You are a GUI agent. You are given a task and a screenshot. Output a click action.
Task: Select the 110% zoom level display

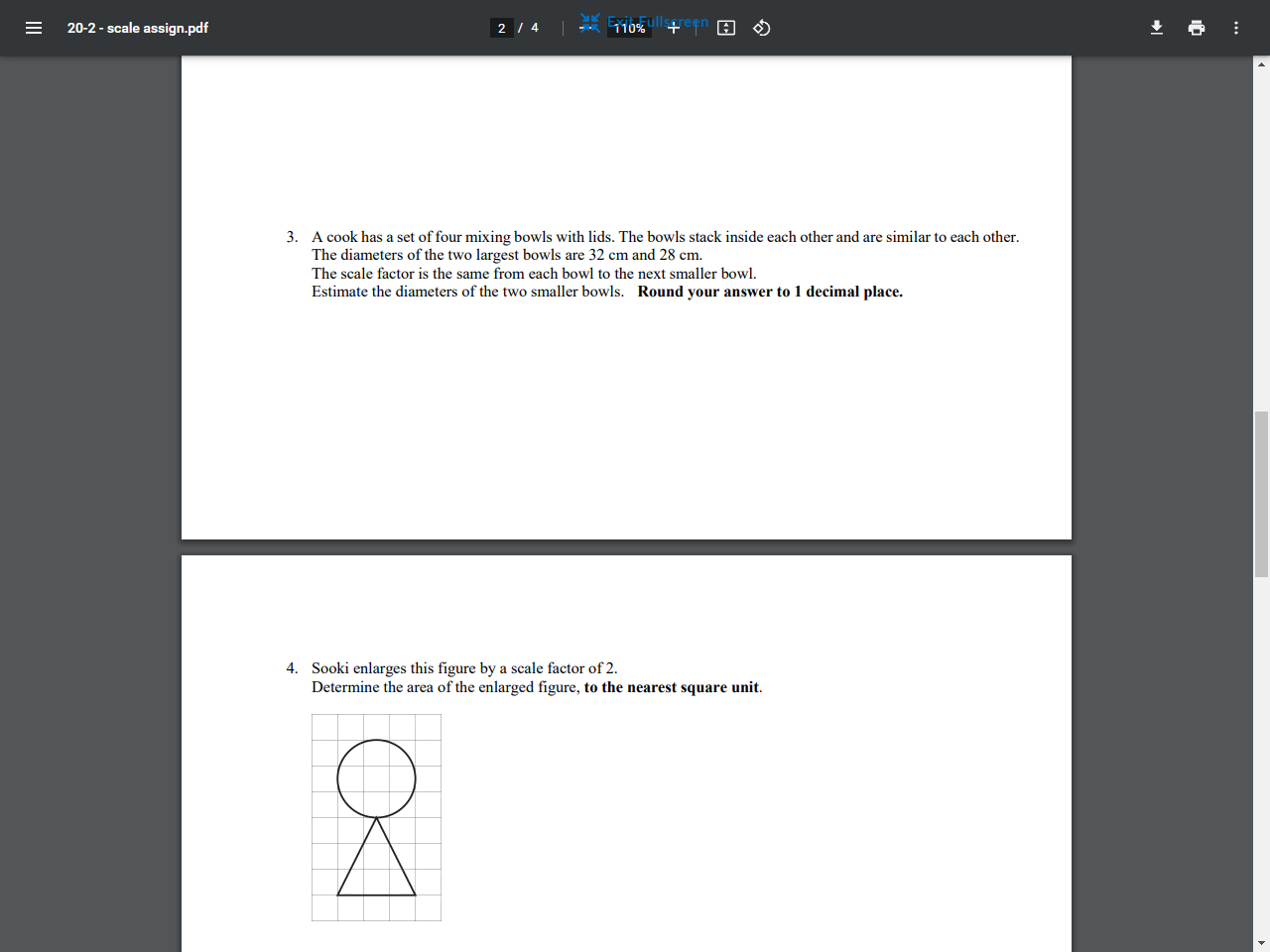click(629, 28)
